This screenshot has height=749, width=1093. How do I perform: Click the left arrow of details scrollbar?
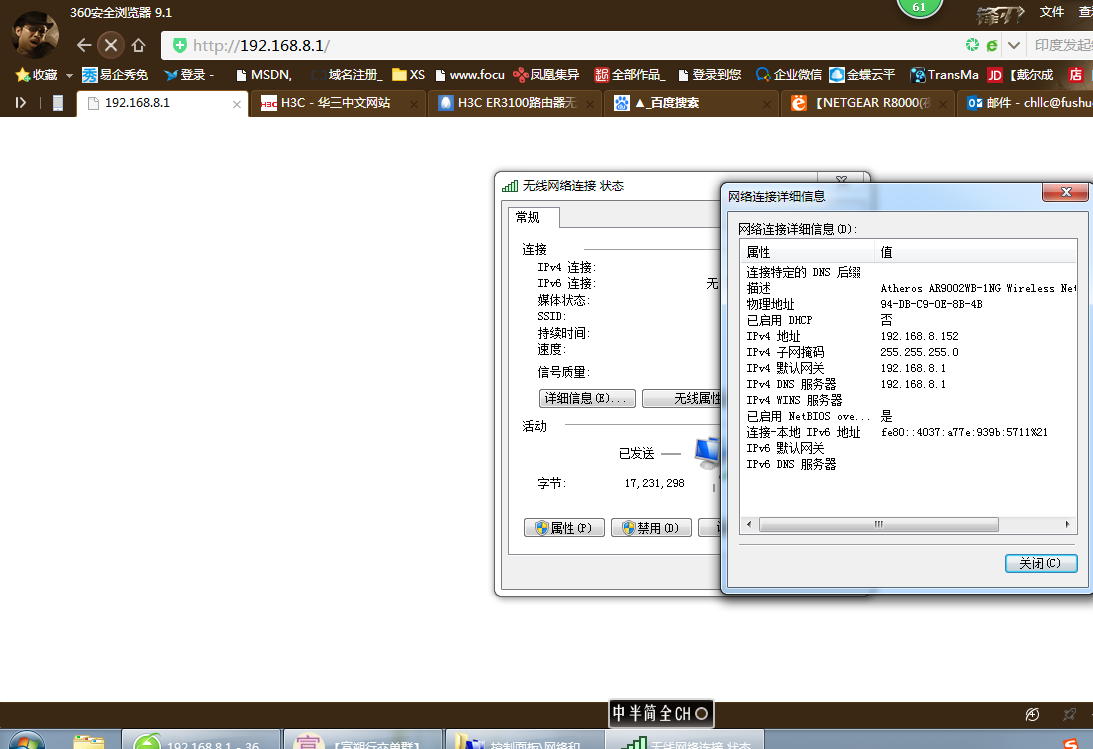749,524
